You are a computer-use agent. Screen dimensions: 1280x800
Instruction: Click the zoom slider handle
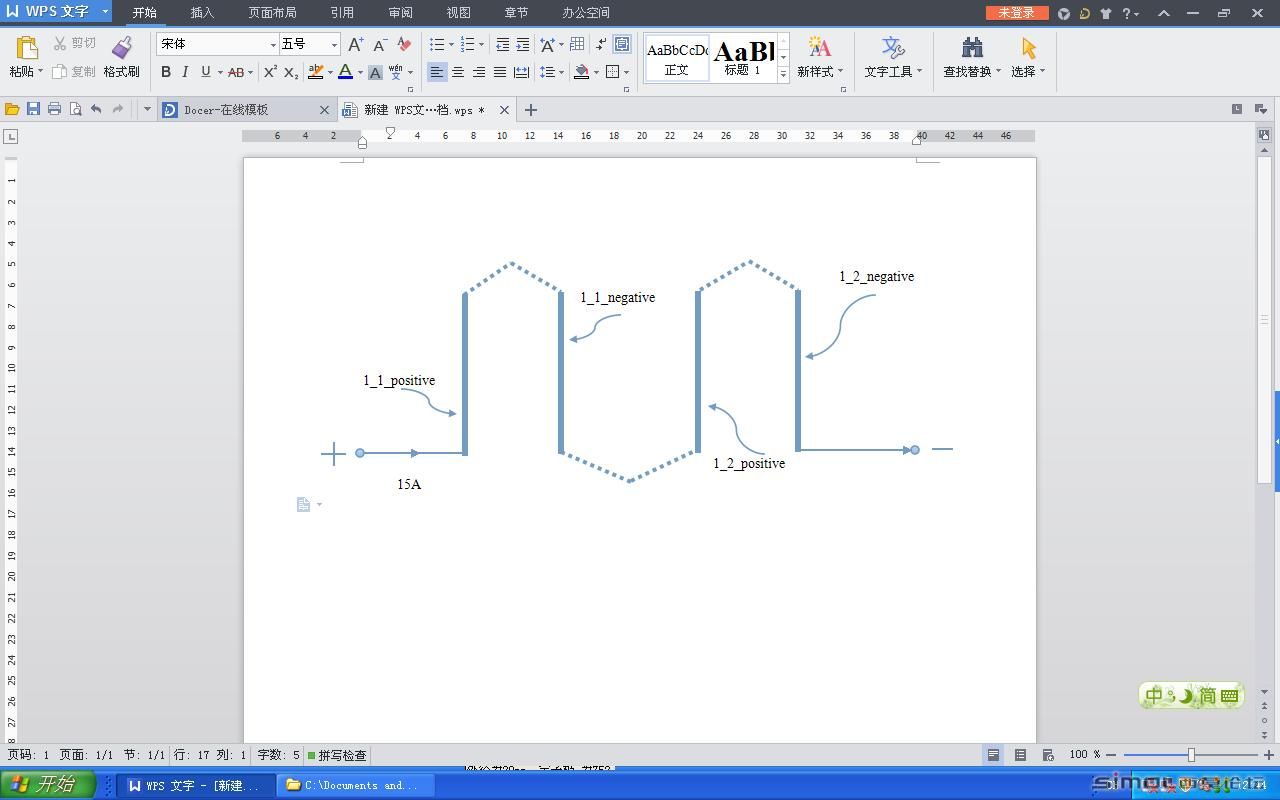click(x=1191, y=755)
